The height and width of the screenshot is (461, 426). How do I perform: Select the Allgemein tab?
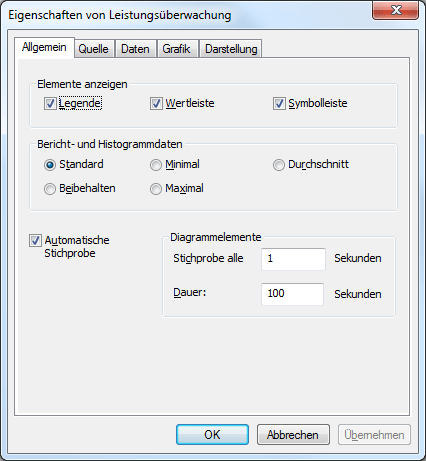pyautogui.click(x=44, y=47)
